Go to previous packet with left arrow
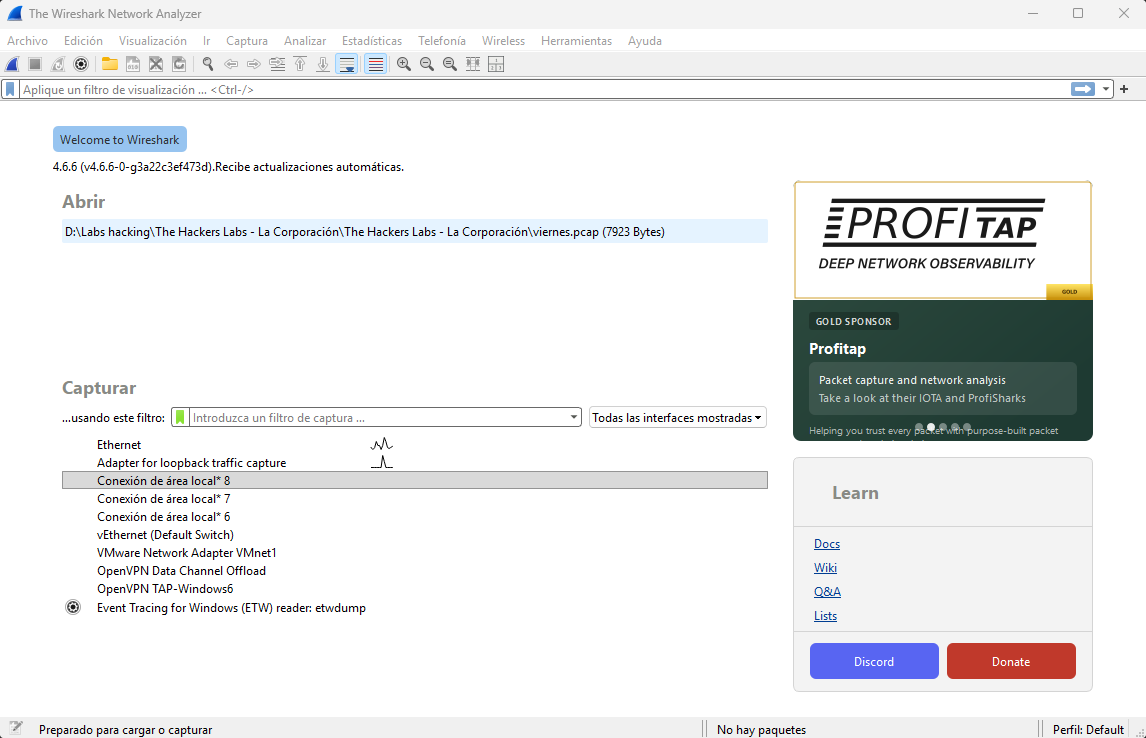The image size is (1146, 738). click(x=231, y=64)
